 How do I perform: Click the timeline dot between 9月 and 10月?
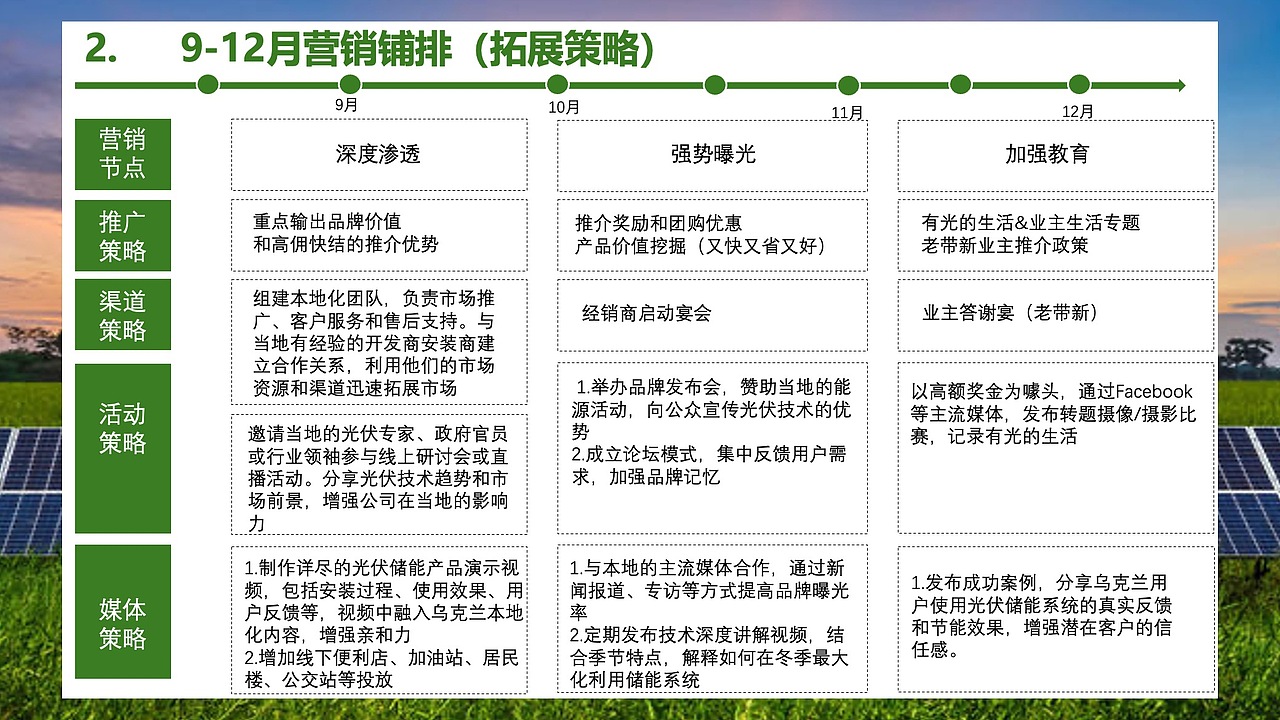714,86
